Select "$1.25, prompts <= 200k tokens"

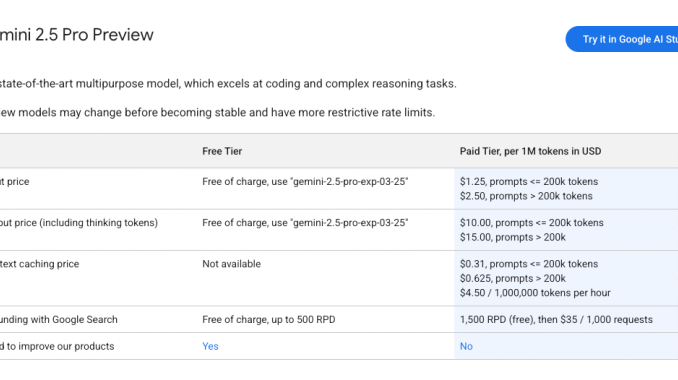tap(529, 182)
